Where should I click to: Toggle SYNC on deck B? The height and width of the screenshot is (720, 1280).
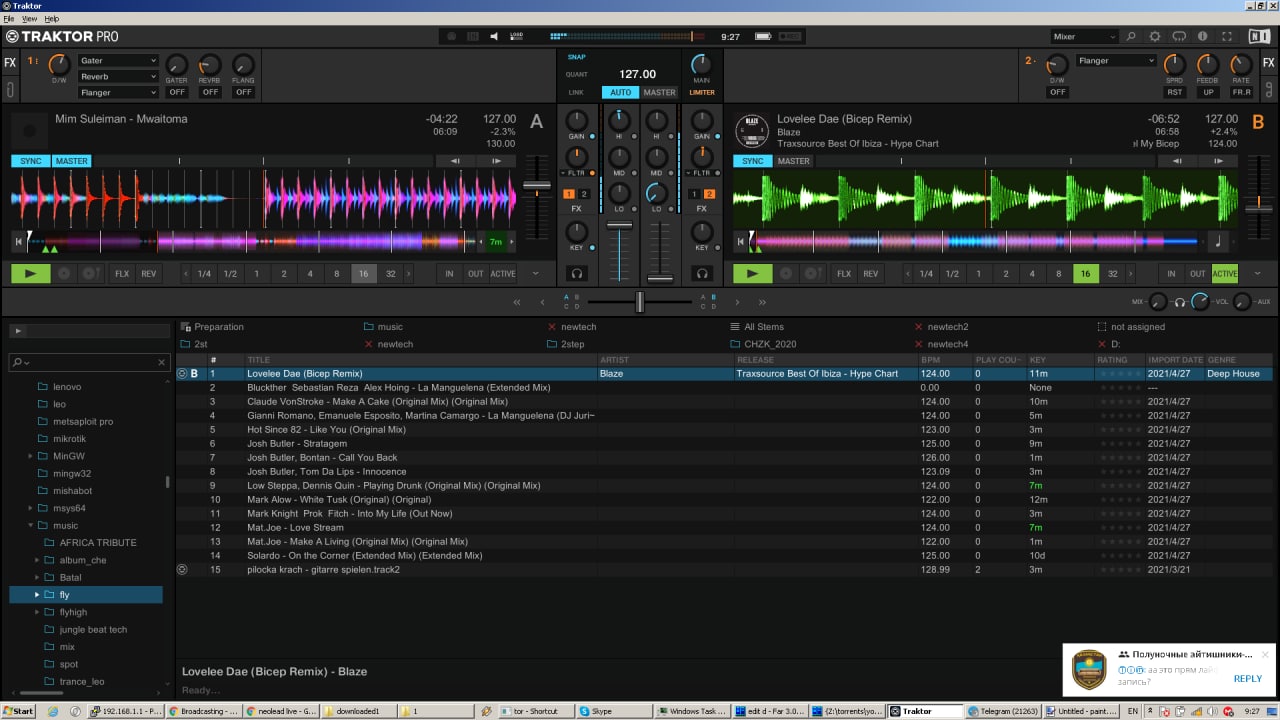coord(753,161)
